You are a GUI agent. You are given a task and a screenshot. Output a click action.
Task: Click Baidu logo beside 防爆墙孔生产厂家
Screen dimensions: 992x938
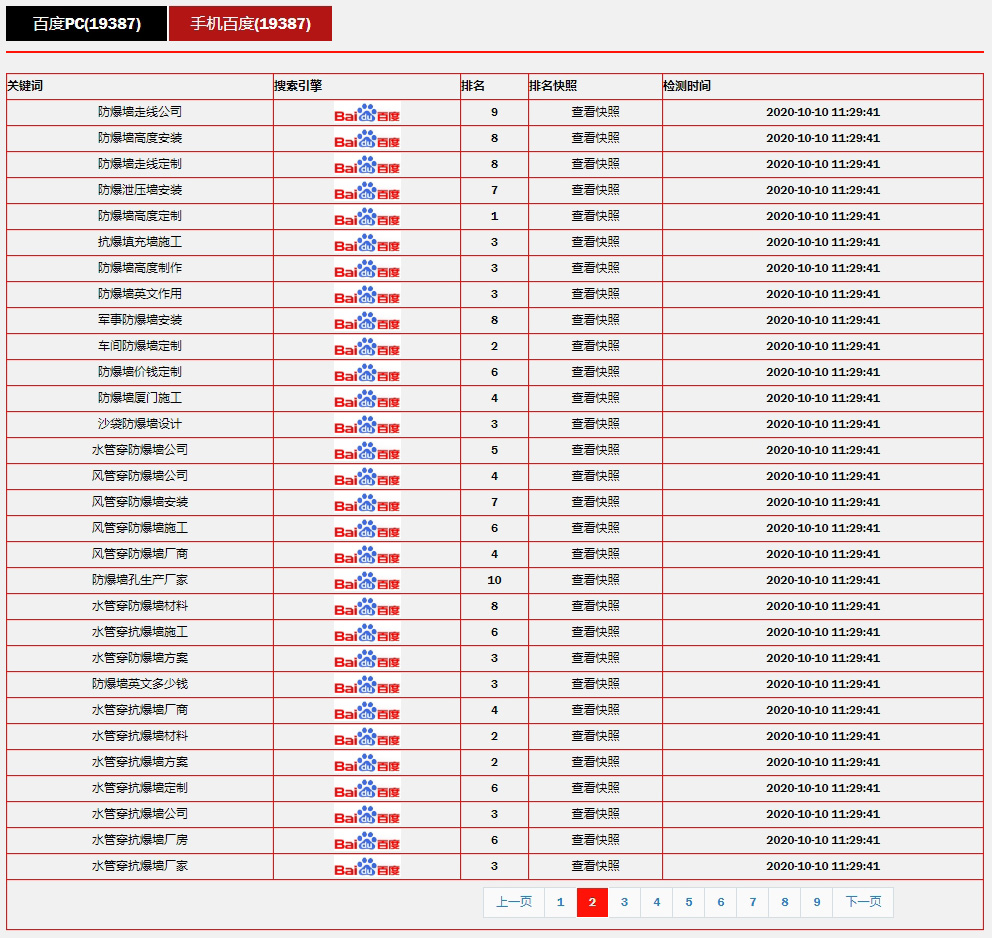pos(367,581)
